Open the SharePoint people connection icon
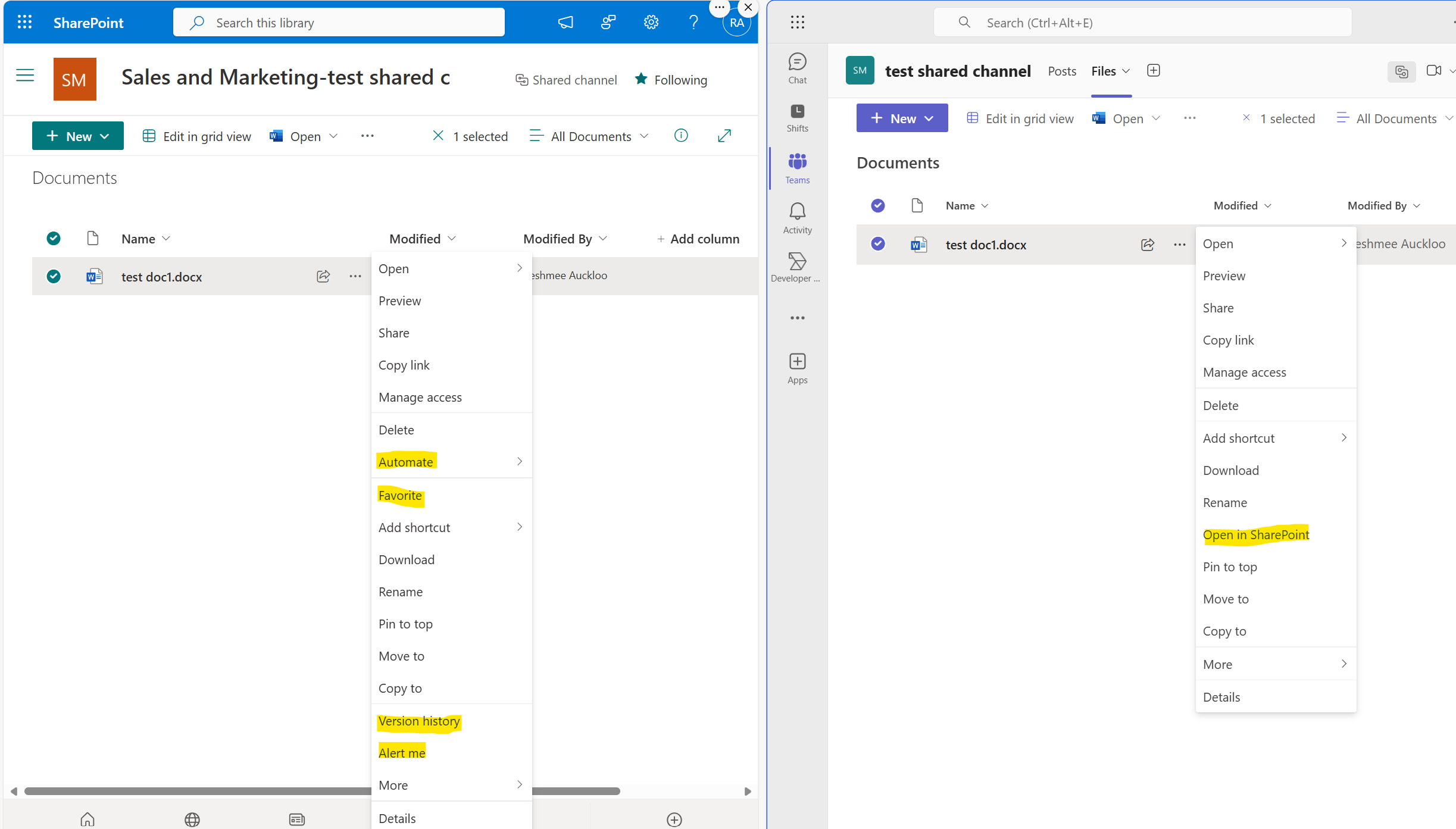This screenshot has width=1456, height=829. pos(608,23)
